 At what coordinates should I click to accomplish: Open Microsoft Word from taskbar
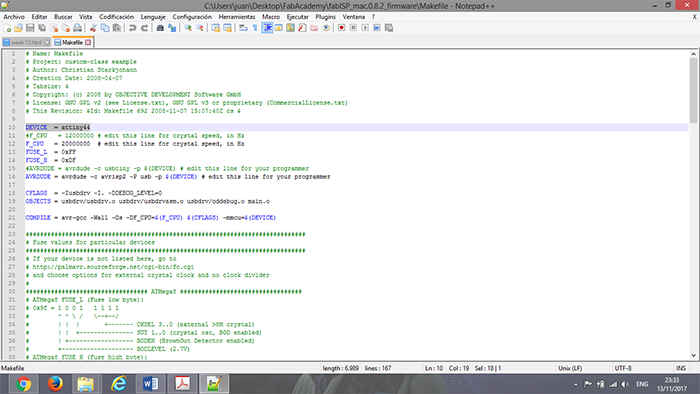point(150,384)
